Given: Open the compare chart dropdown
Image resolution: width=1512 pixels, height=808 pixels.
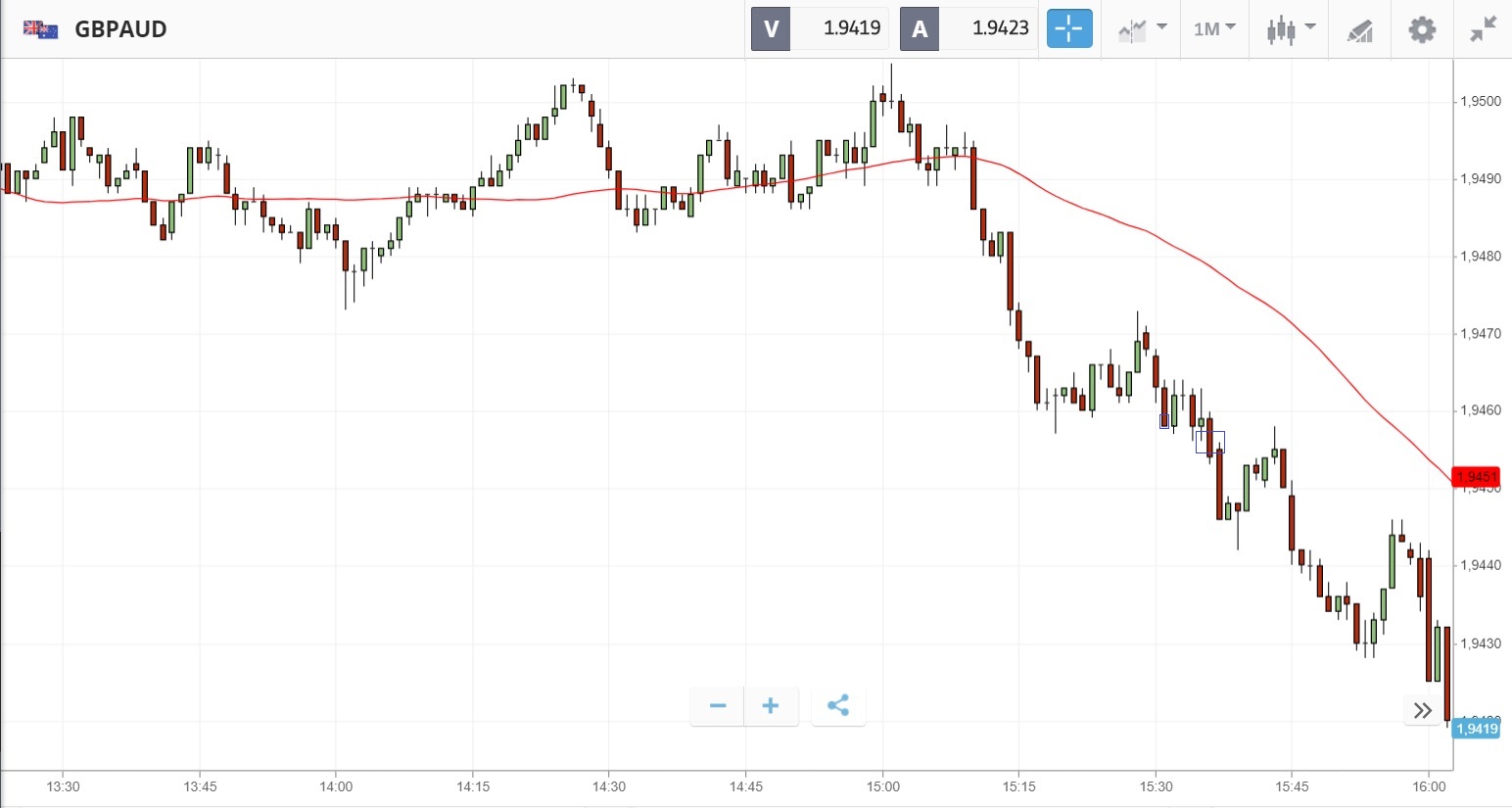Looking at the screenshot, I should (x=1141, y=29).
